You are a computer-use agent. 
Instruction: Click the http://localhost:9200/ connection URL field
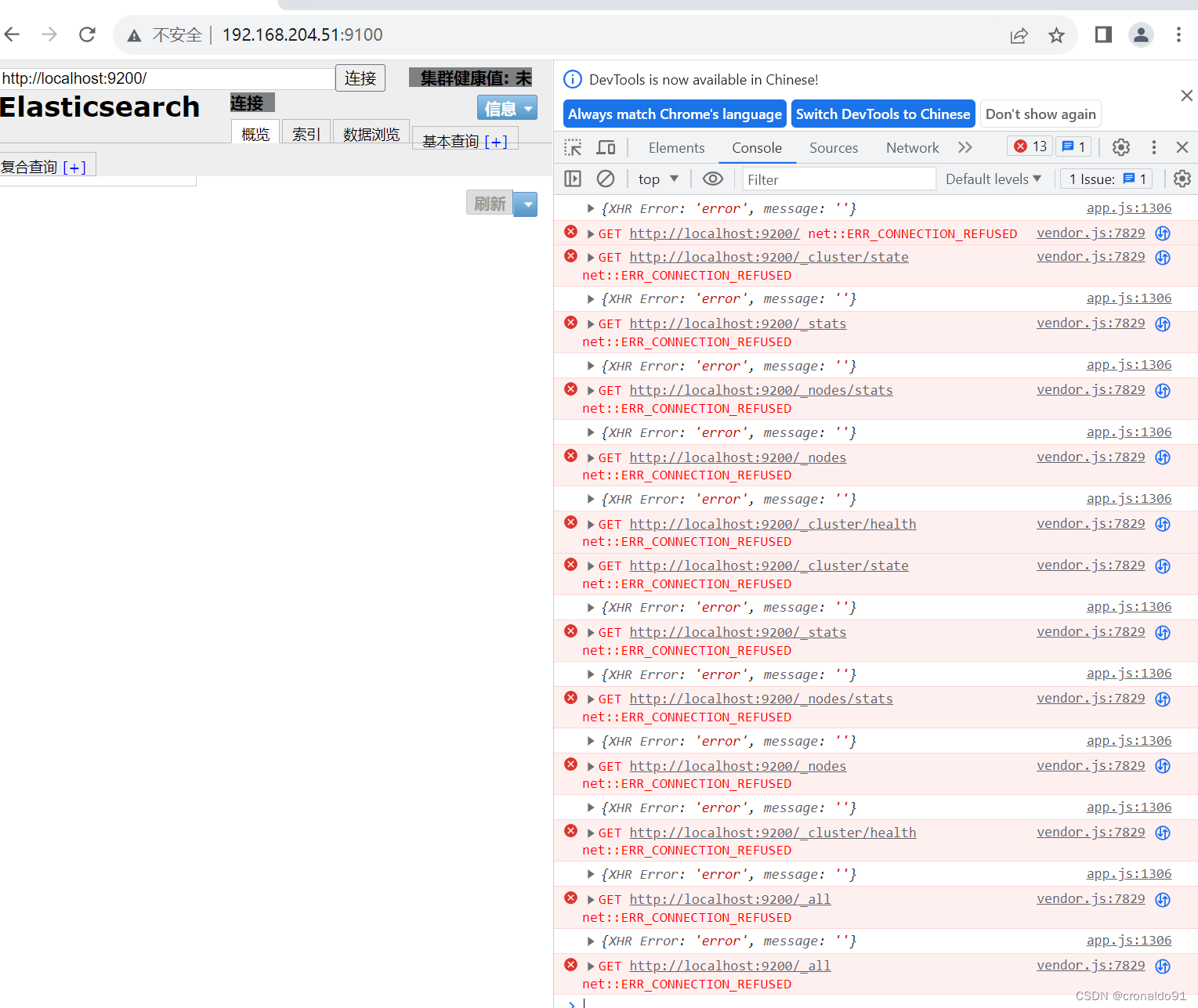168,78
